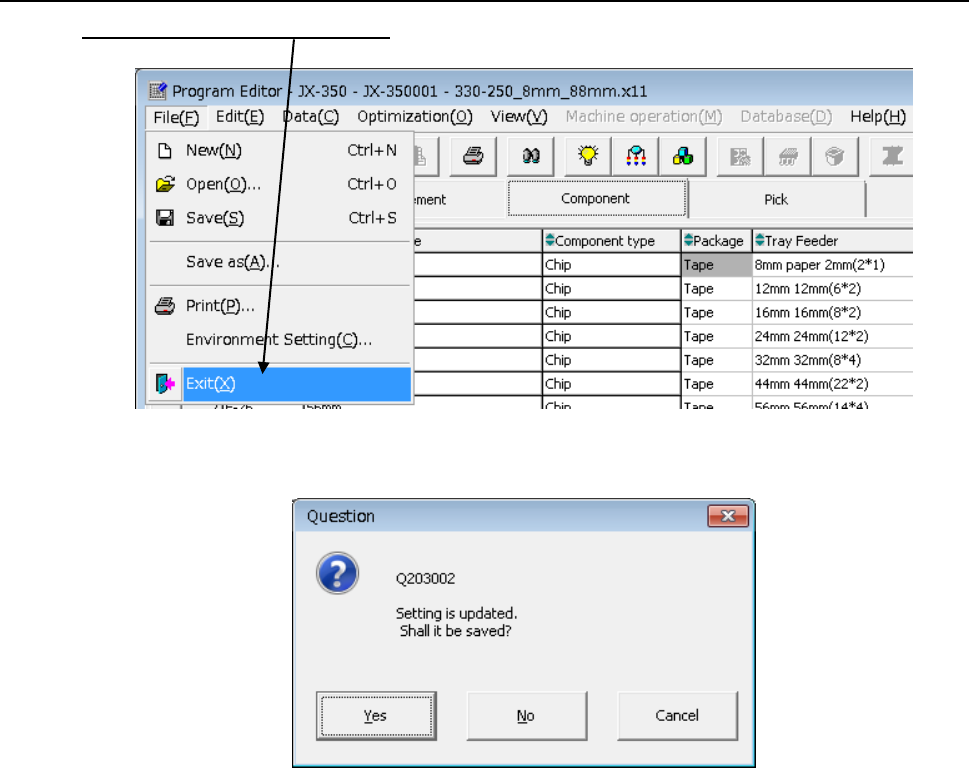The image size is (969, 768).
Task: Open the Edit(E) menu
Action: tap(240, 117)
